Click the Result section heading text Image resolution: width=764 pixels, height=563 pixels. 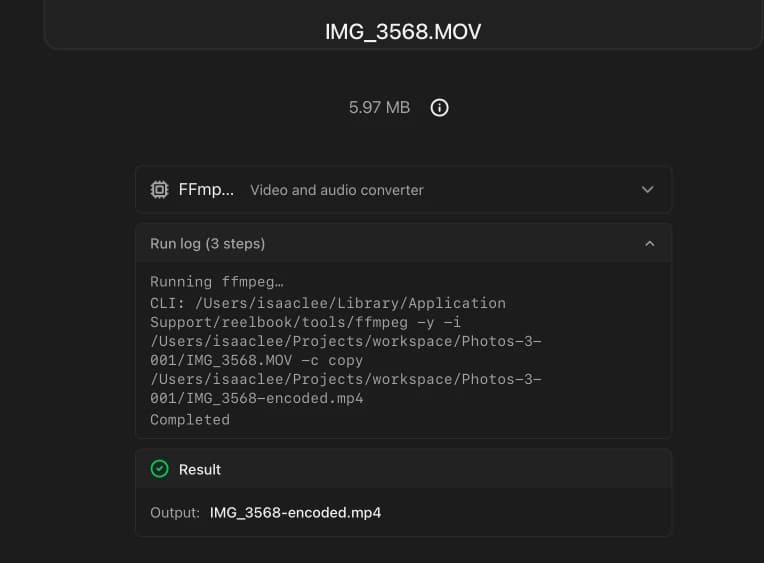(x=200, y=469)
